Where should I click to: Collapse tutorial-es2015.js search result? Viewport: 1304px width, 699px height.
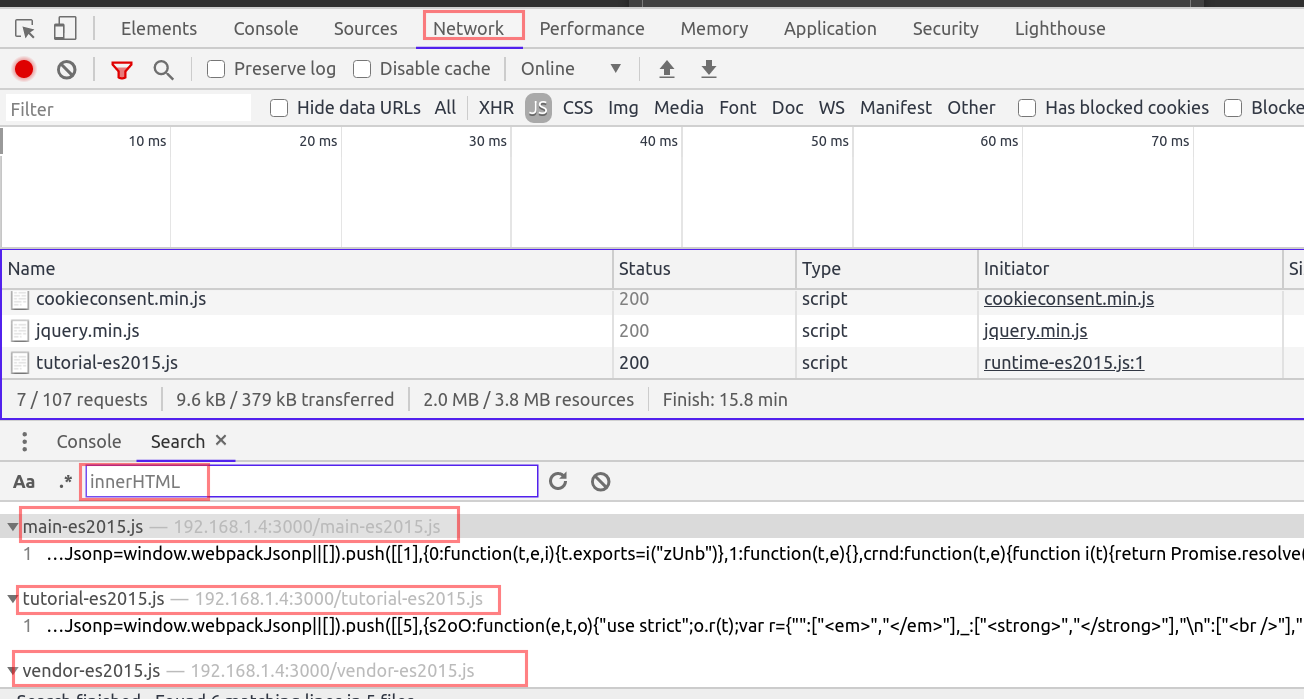14,599
